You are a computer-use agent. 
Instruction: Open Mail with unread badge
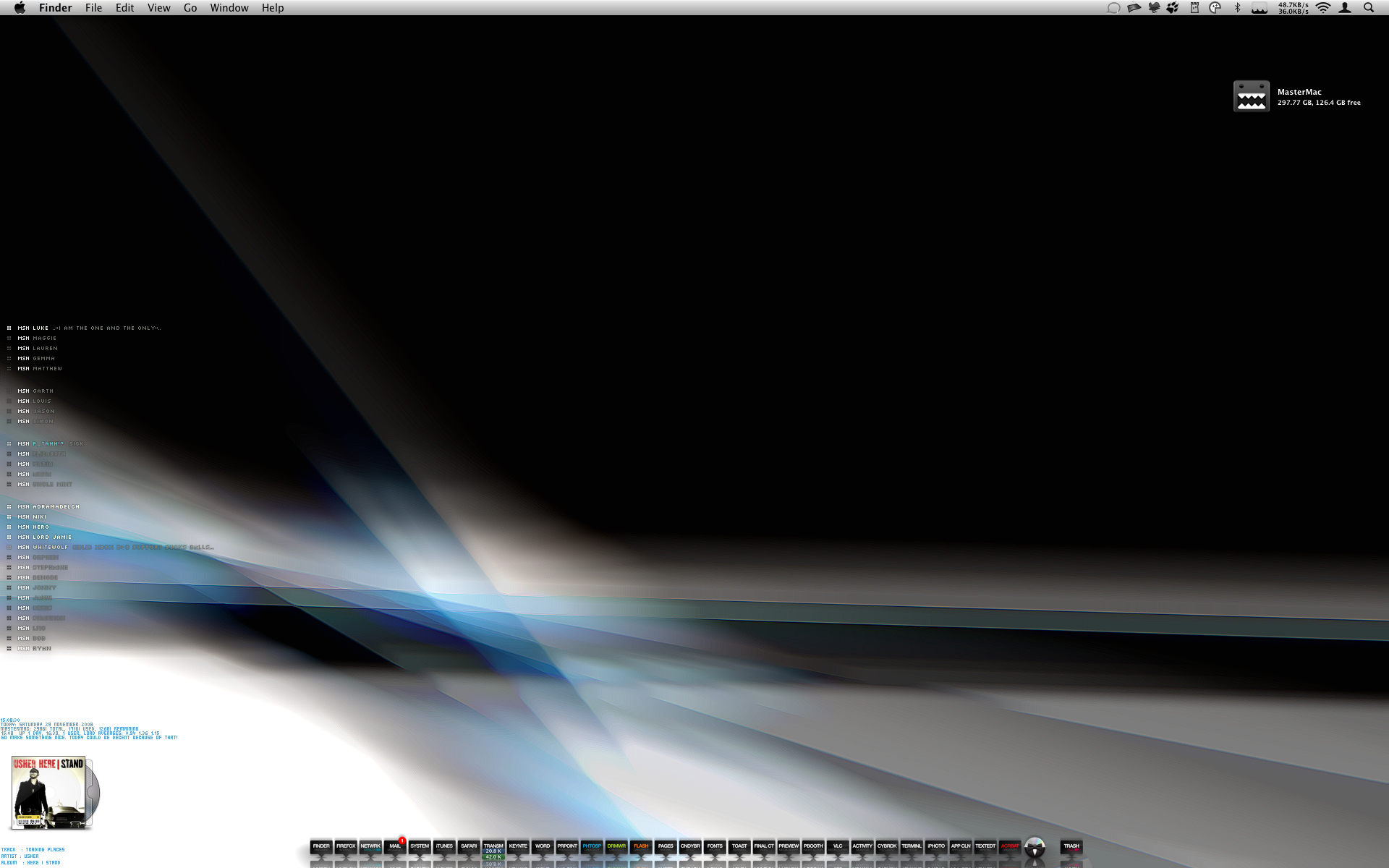tap(395, 846)
